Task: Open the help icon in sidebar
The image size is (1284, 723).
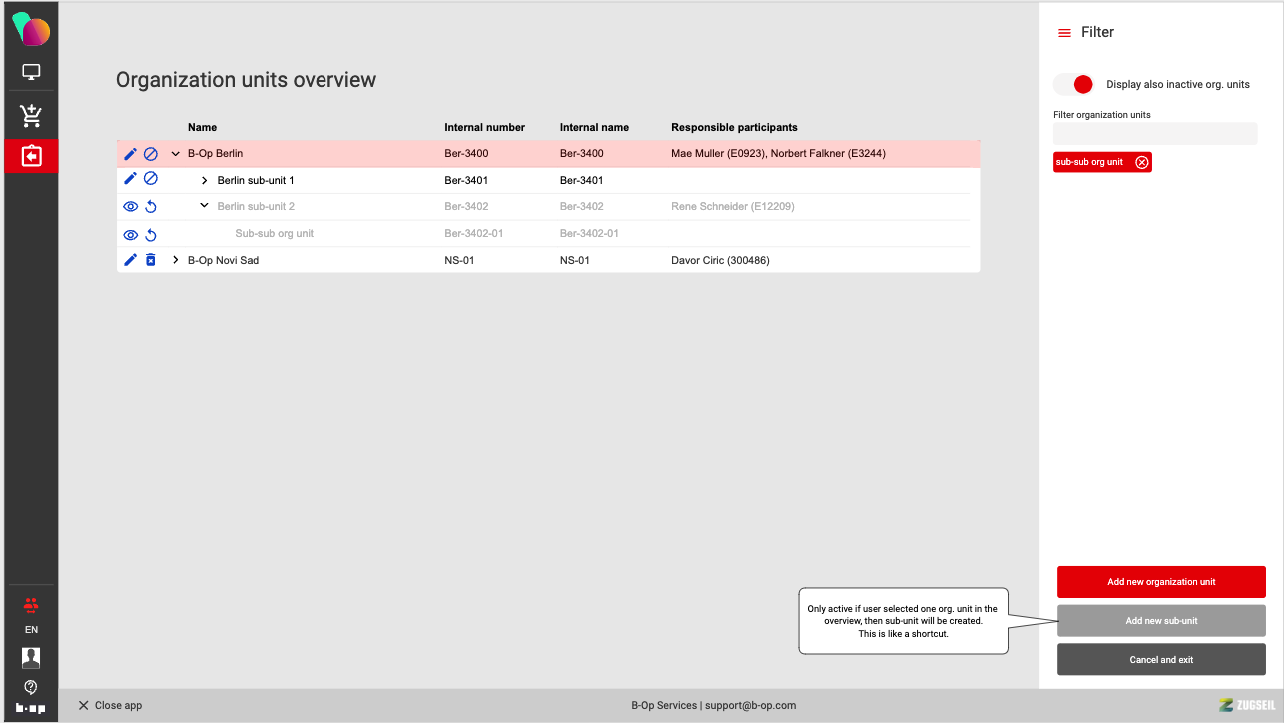Action: [31, 687]
